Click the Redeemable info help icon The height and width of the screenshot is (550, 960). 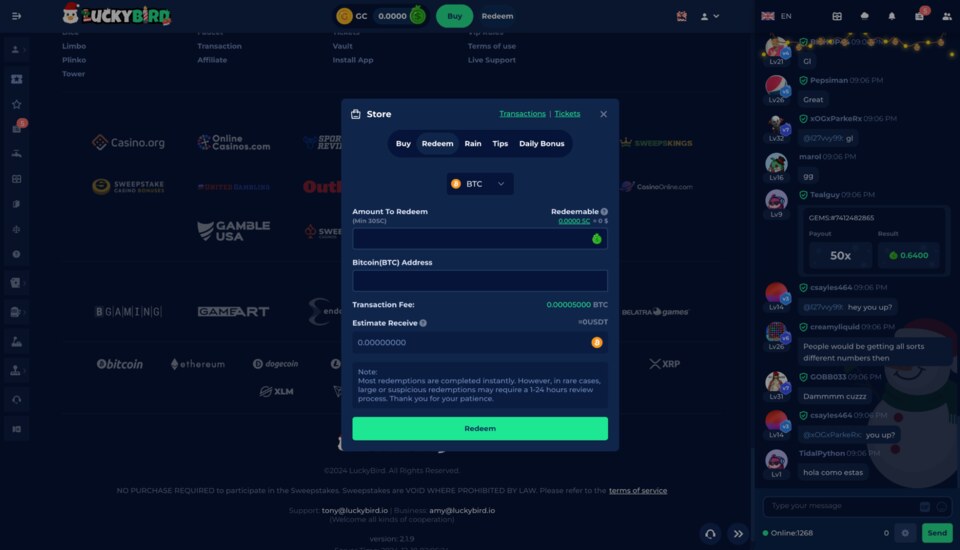604,212
